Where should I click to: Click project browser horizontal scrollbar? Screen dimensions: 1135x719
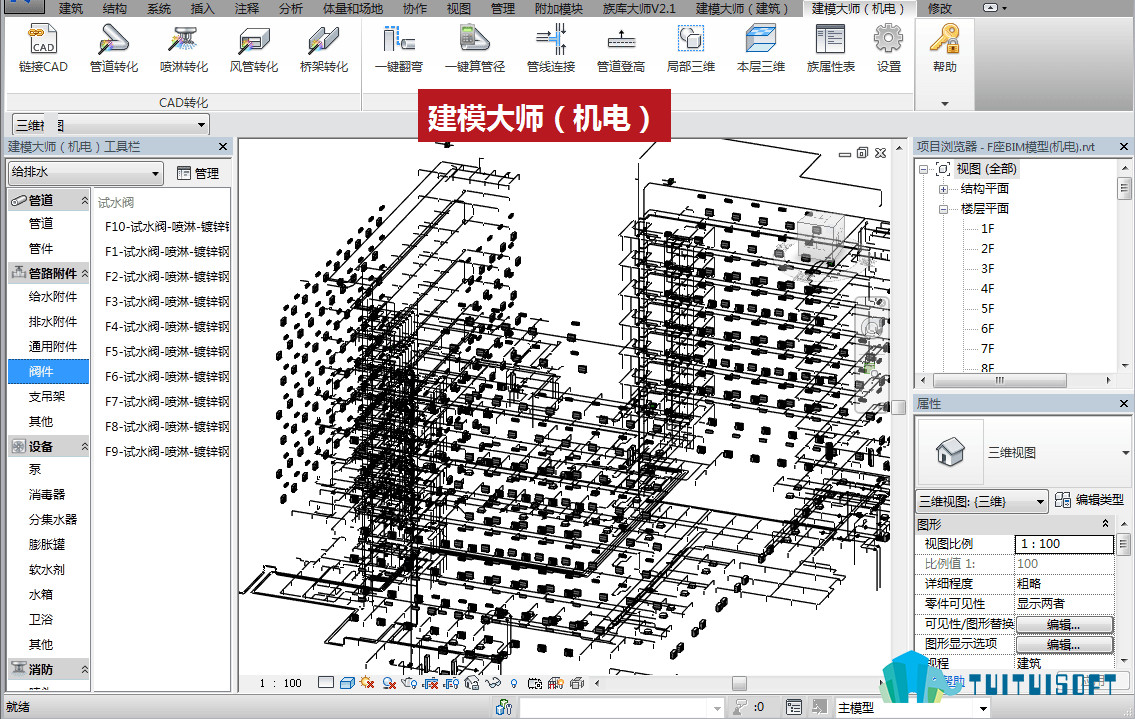[x=999, y=380]
